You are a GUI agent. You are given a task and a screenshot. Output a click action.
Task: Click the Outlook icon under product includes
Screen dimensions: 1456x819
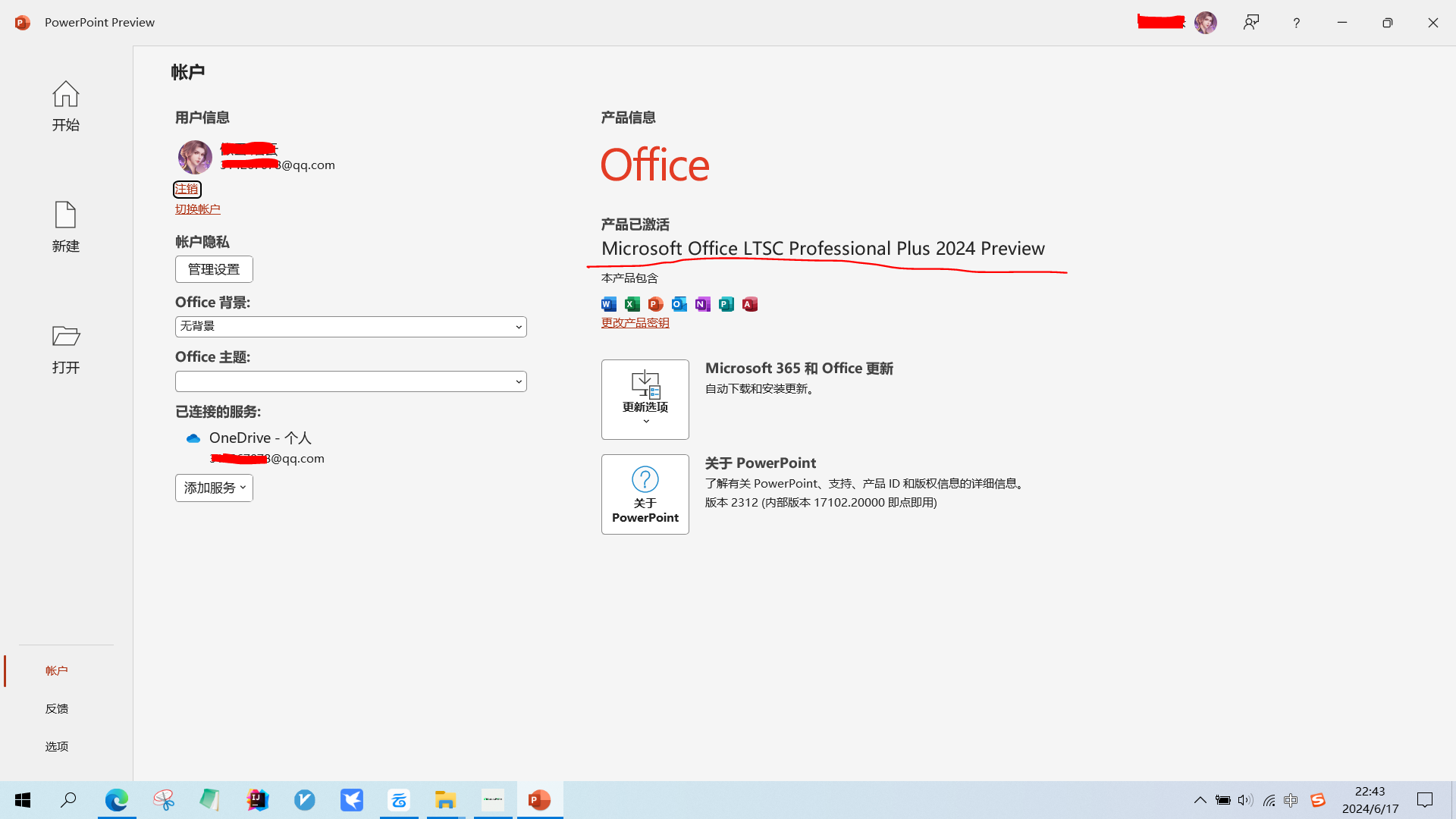point(679,304)
